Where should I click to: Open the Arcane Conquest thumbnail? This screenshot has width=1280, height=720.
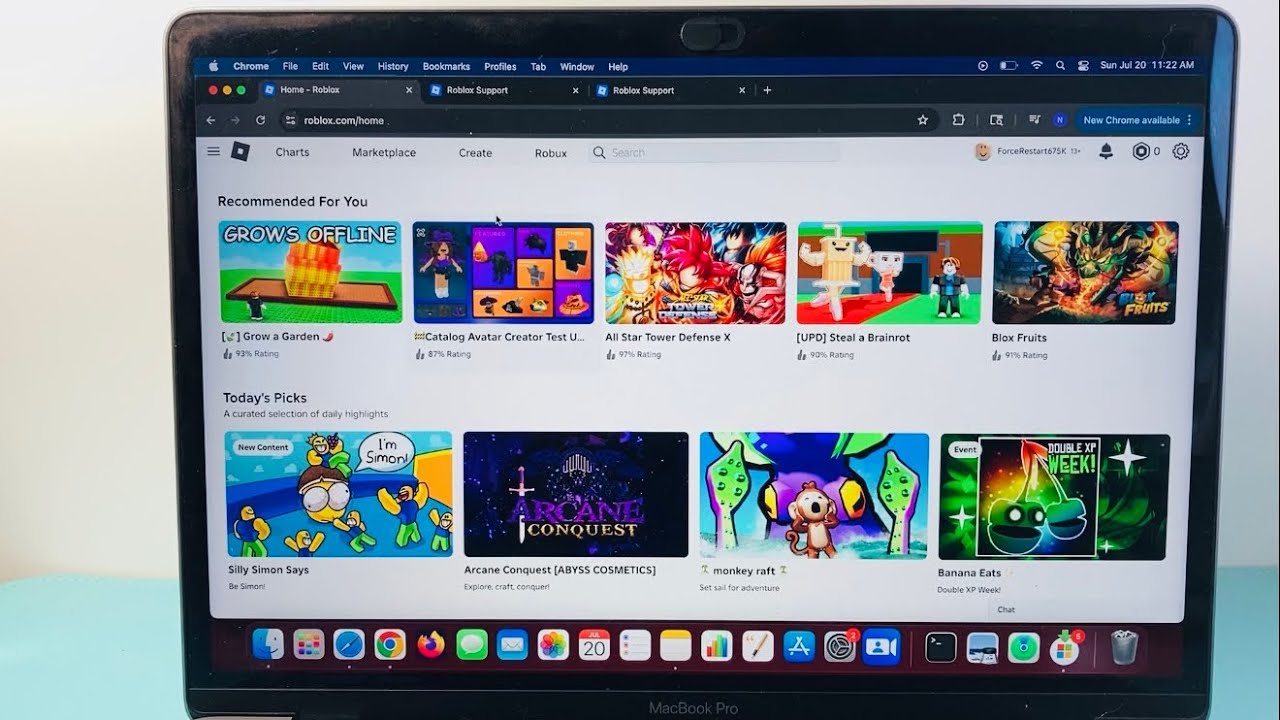click(x=576, y=494)
